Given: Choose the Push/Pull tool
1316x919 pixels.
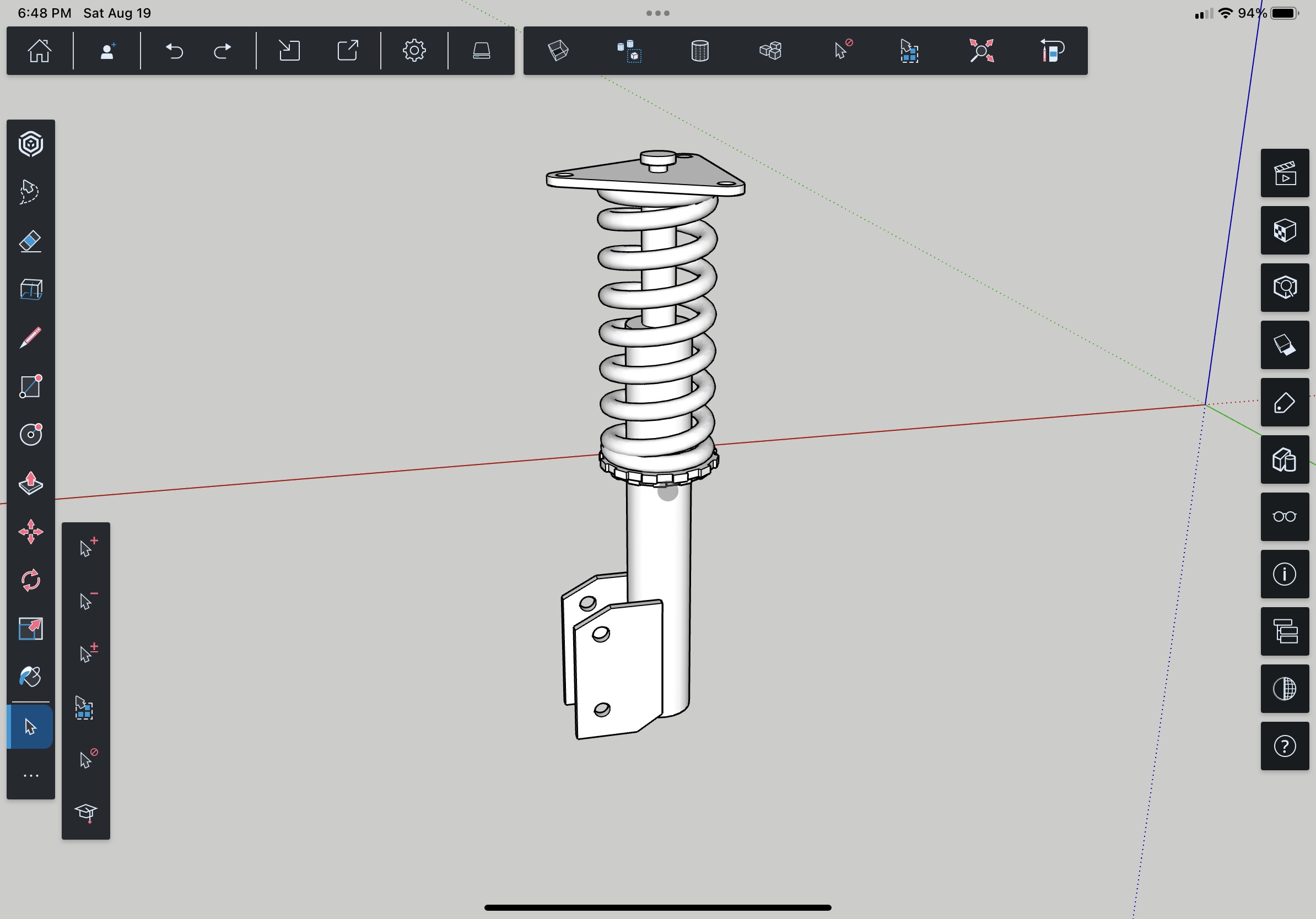Looking at the screenshot, I should click(x=30, y=484).
